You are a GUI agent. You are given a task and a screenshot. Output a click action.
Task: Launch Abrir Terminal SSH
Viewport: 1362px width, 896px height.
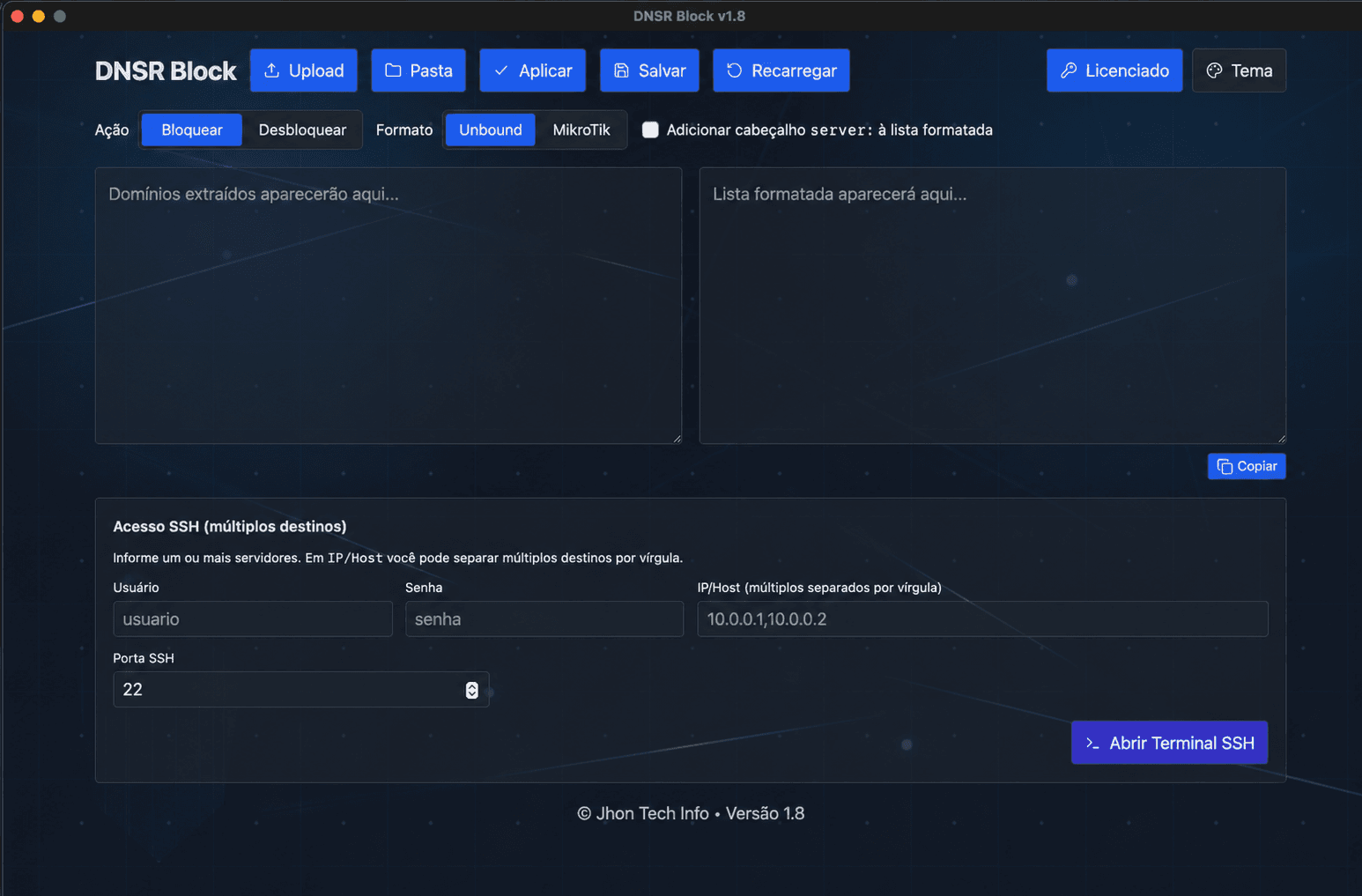click(x=1169, y=743)
